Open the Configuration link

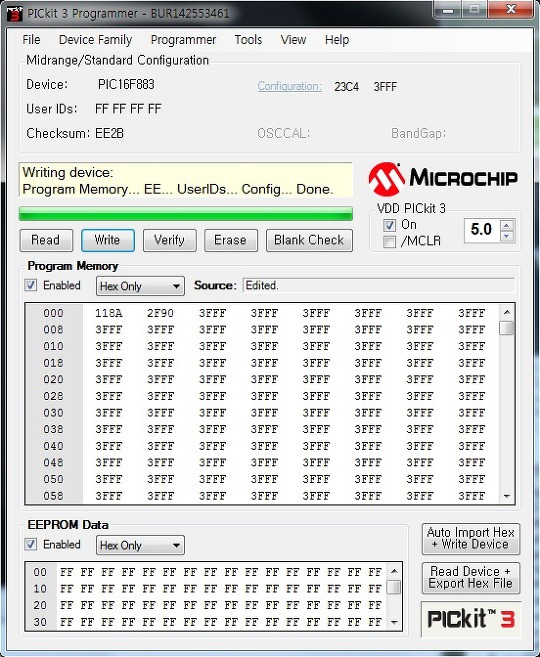(x=289, y=86)
